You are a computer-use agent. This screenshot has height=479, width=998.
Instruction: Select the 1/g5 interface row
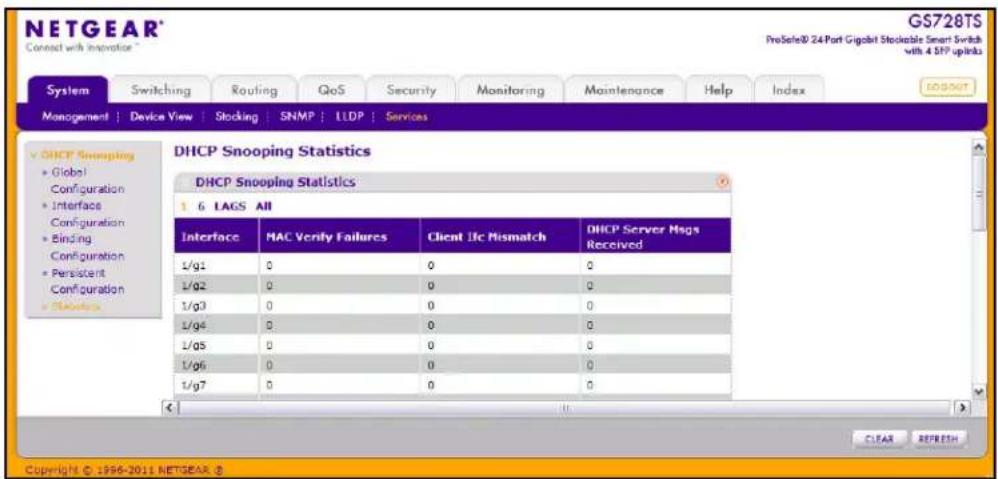(x=453, y=345)
